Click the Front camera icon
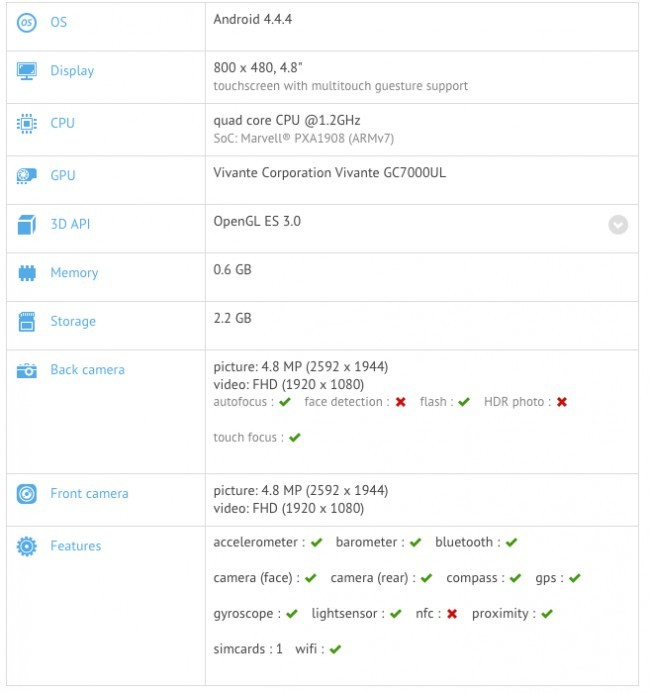Screen dimensions: 650x693 27,494
